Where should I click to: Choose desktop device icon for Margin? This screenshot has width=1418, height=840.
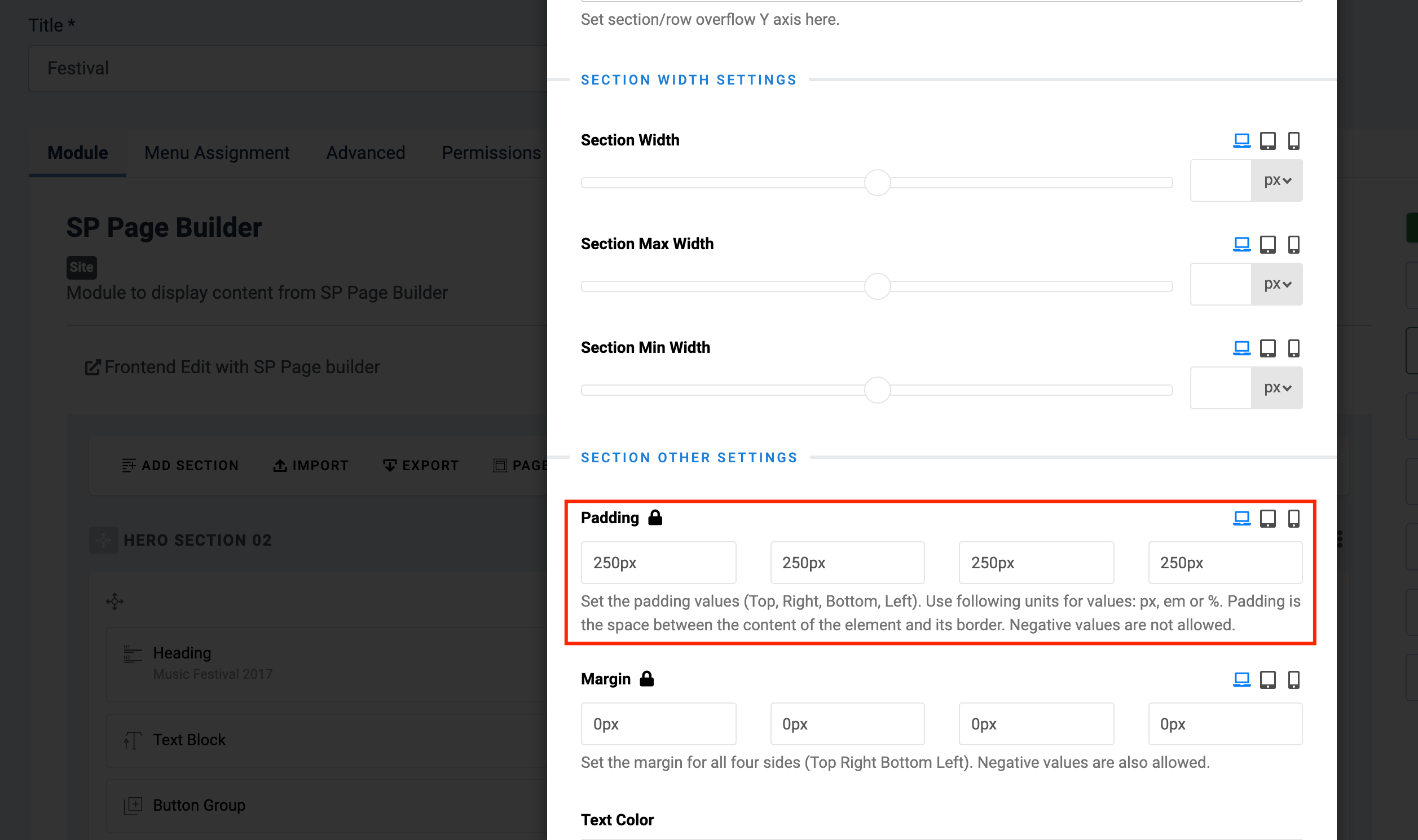click(1241, 679)
